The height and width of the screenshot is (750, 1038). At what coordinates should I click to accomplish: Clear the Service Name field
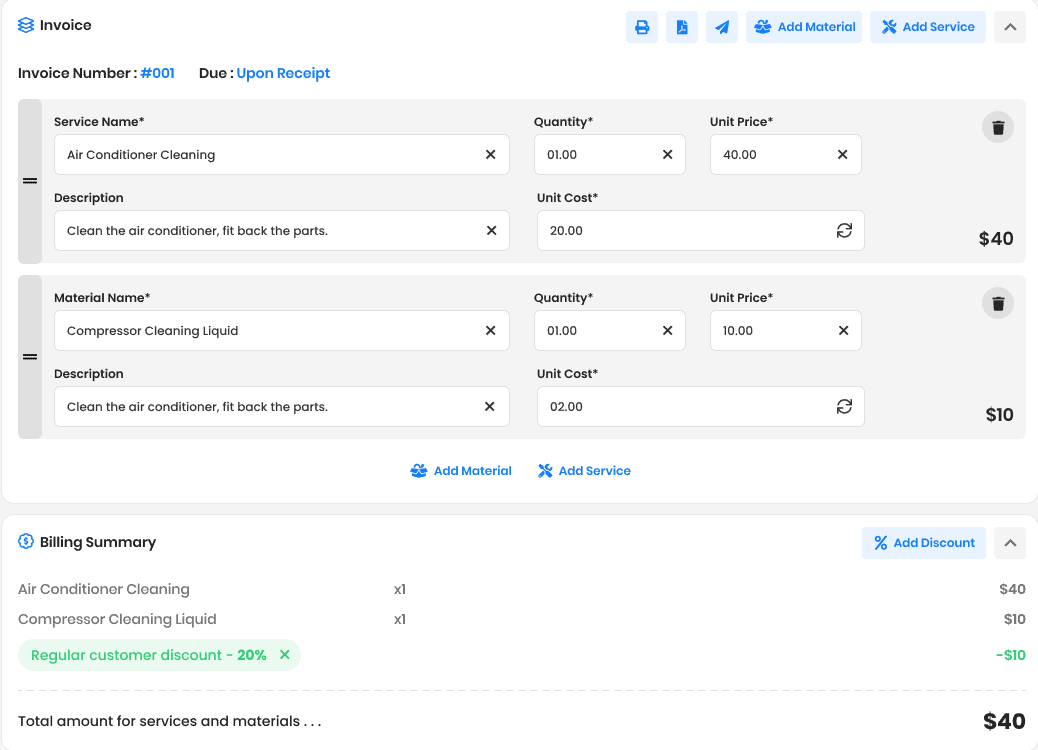(491, 154)
